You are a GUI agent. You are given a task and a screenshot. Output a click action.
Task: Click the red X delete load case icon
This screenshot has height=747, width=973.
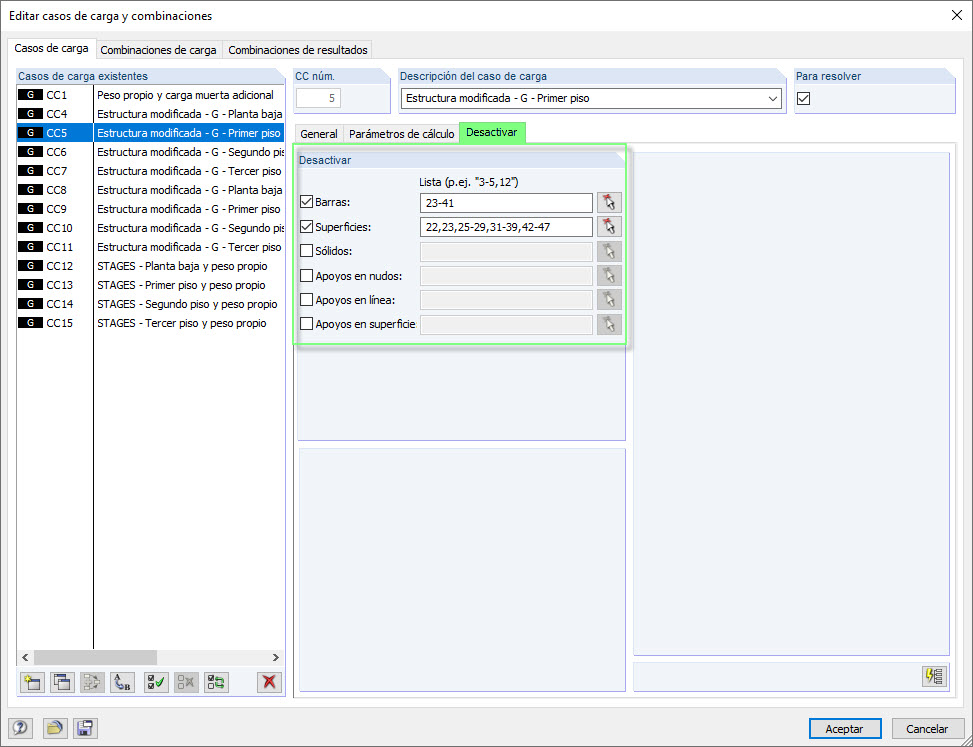pyautogui.click(x=269, y=682)
